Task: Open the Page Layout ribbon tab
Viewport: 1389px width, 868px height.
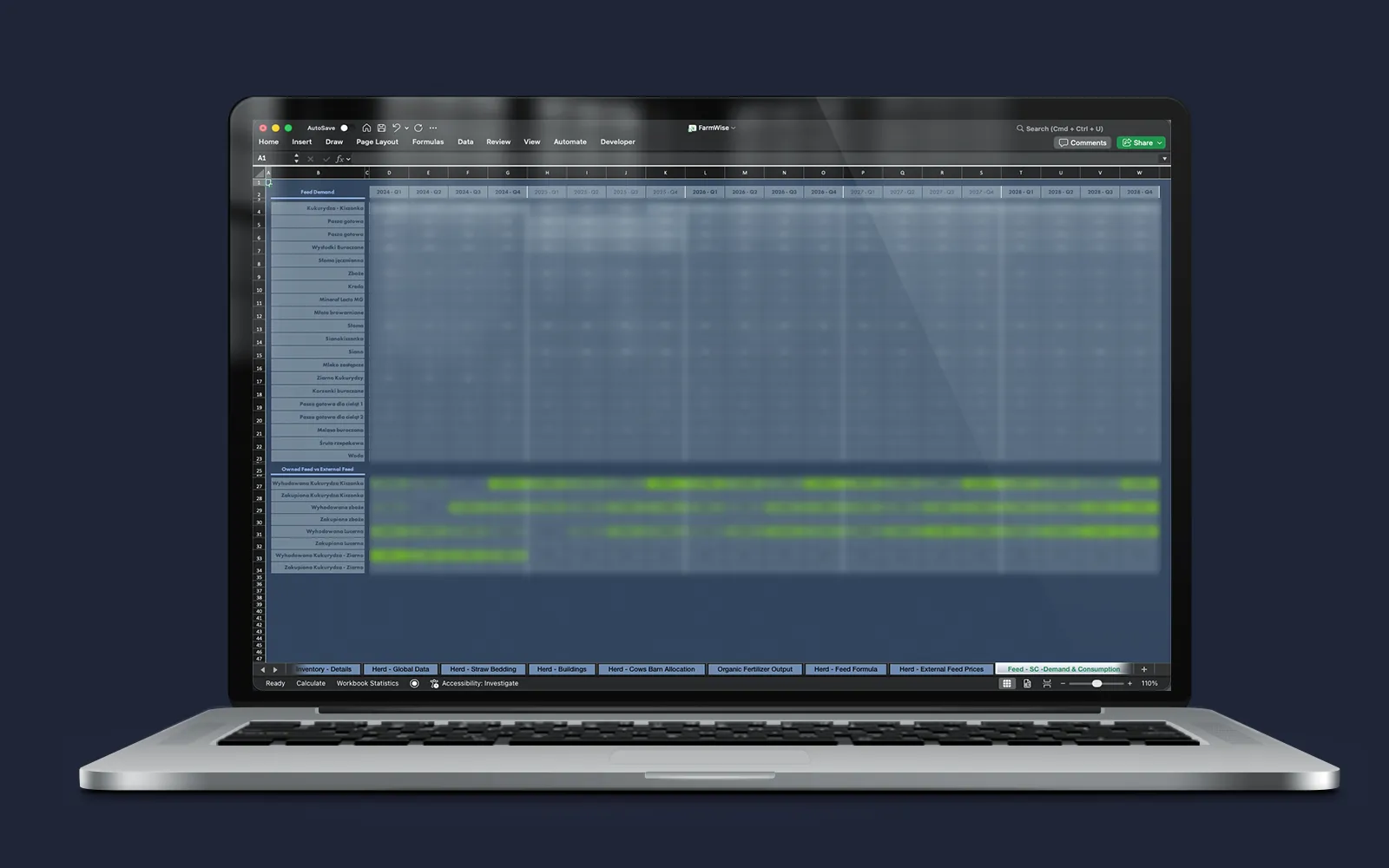Action: [x=377, y=141]
